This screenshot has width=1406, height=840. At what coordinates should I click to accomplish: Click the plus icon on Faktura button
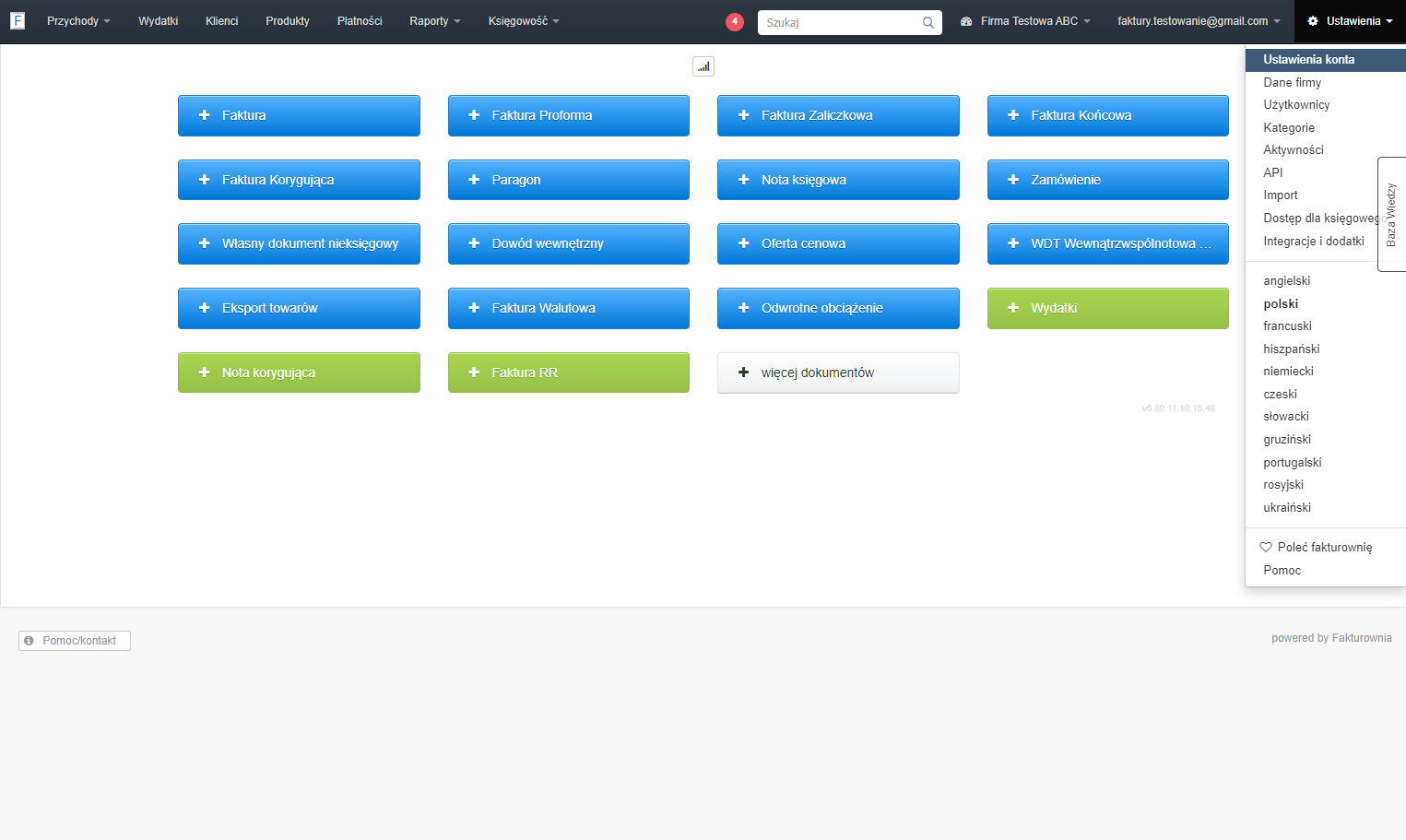coord(205,115)
